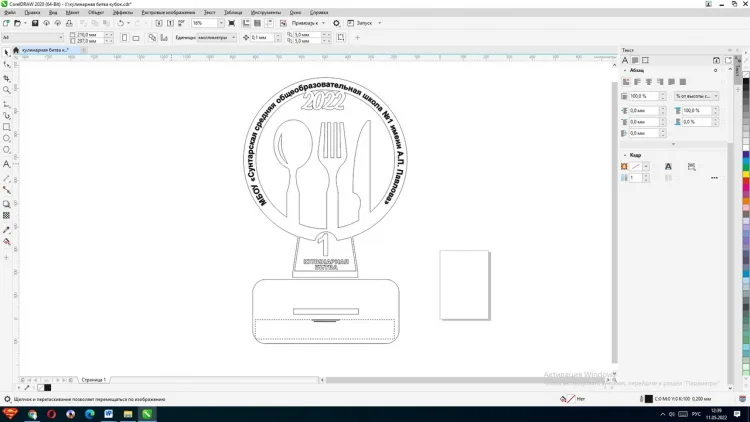
Task: Select the Interactive Fill tool
Action: point(6,242)
